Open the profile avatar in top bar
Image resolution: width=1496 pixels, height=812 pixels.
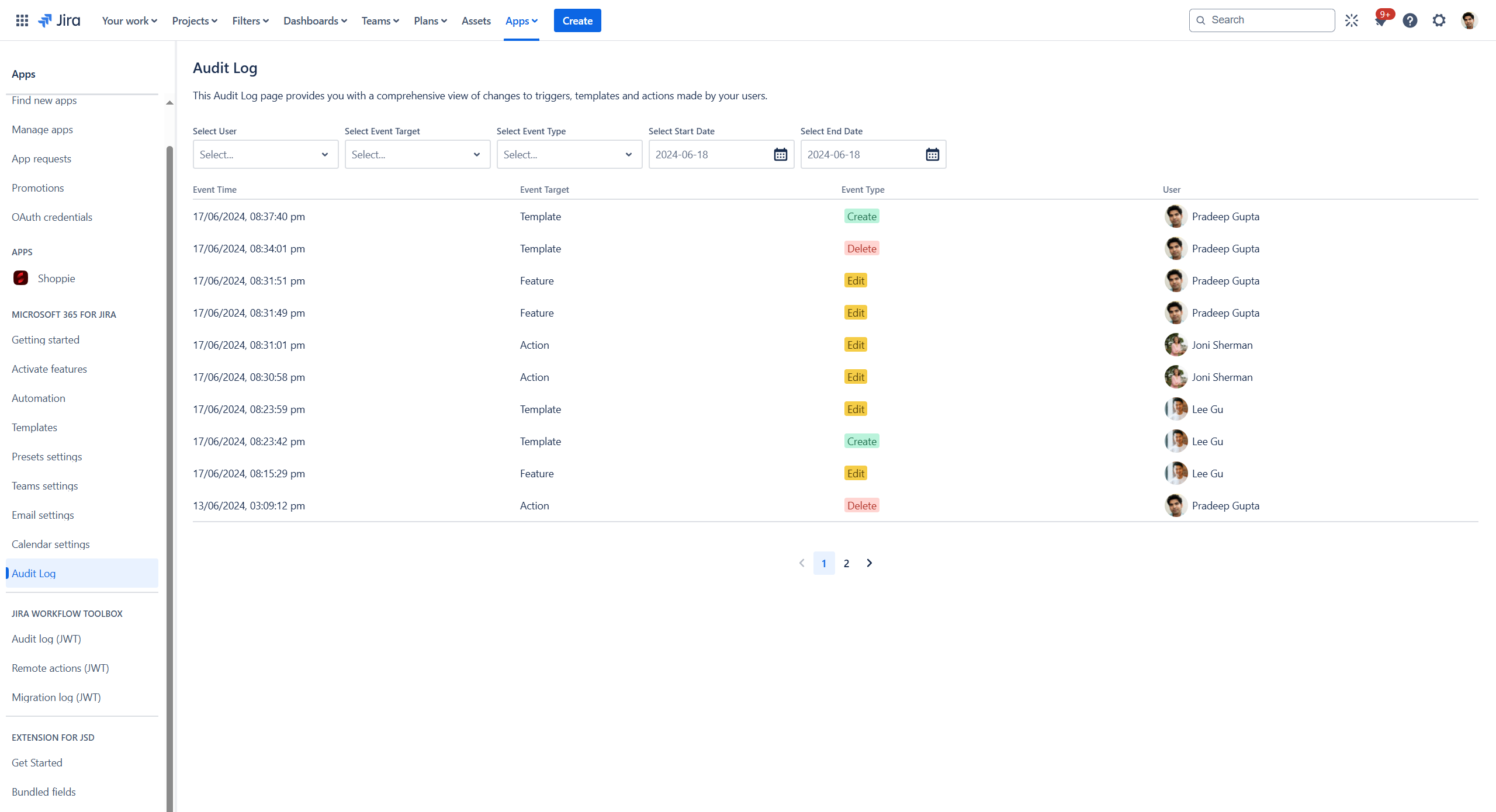[x=1469, y=20]
